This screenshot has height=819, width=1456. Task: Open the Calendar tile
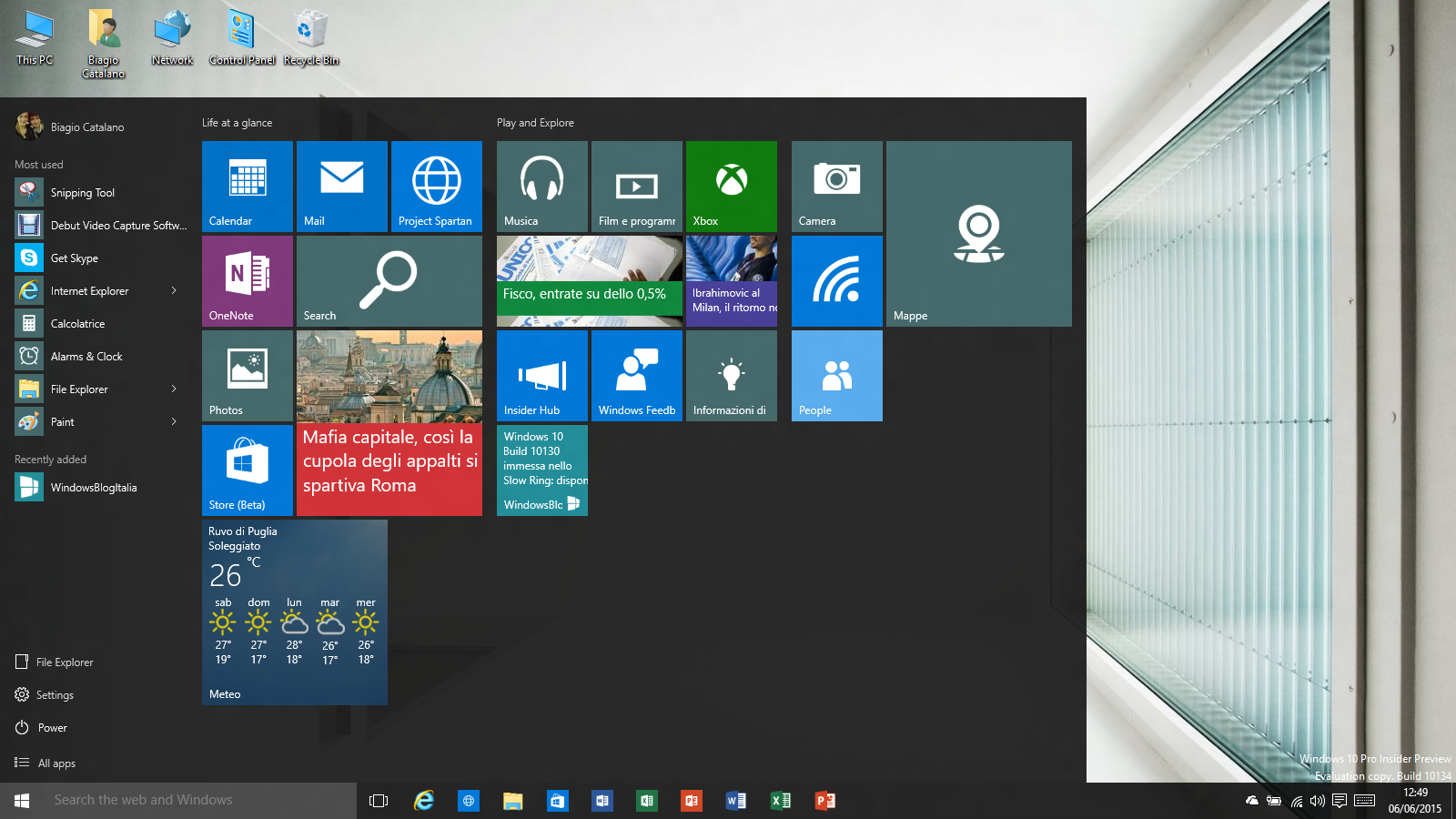(x=248, y=187)
